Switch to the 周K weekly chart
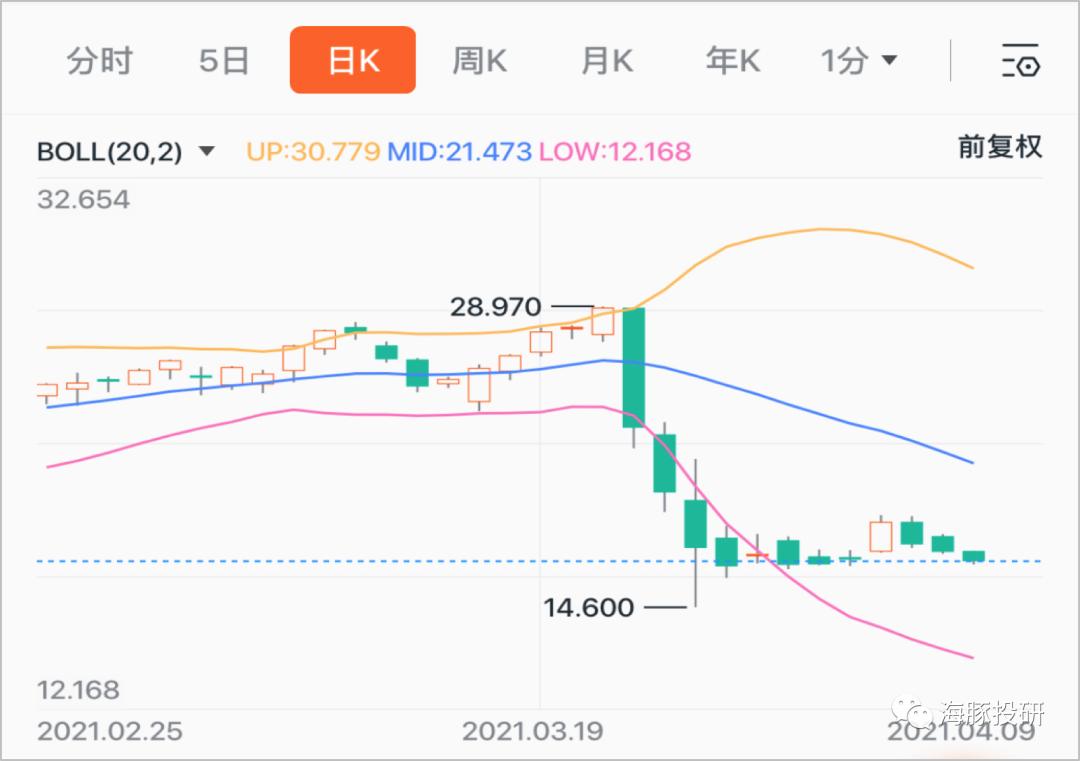The height and width of the screenshot is (761, 1080). pyautogui.click(x=479, y=61)
